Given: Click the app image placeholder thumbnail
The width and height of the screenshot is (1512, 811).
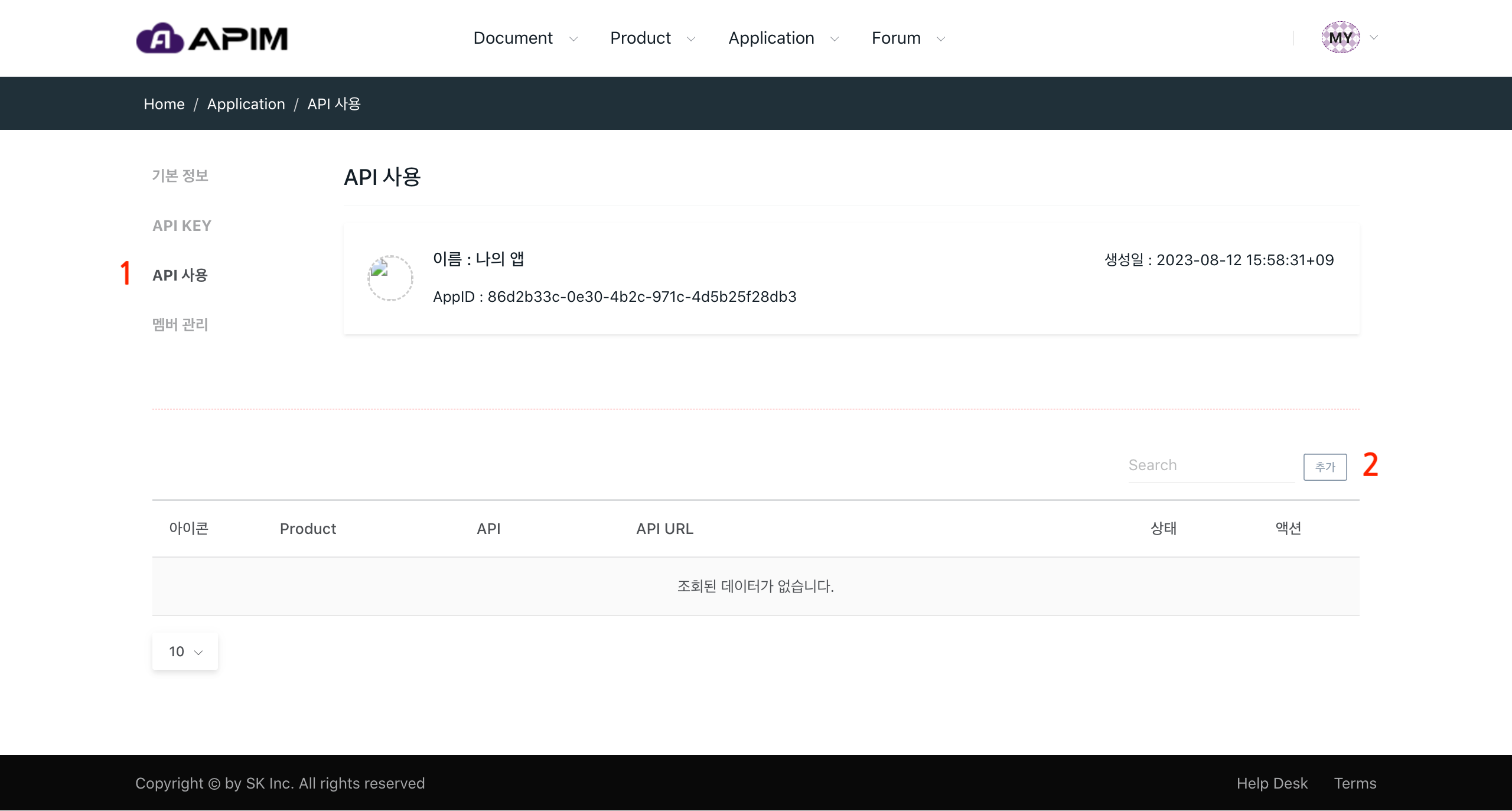Looking at the screenshot, I should (390, 278).
